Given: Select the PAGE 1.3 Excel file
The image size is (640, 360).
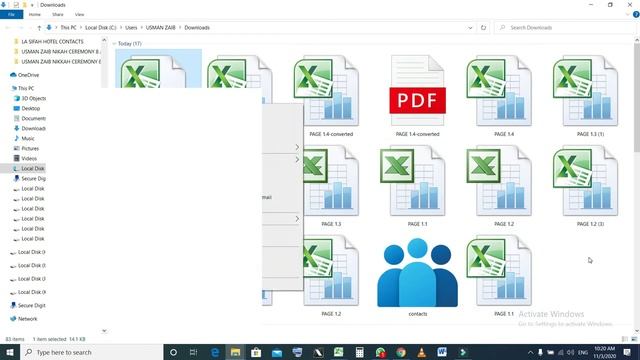Looking at the screenshot, I should tap(331, 186).
